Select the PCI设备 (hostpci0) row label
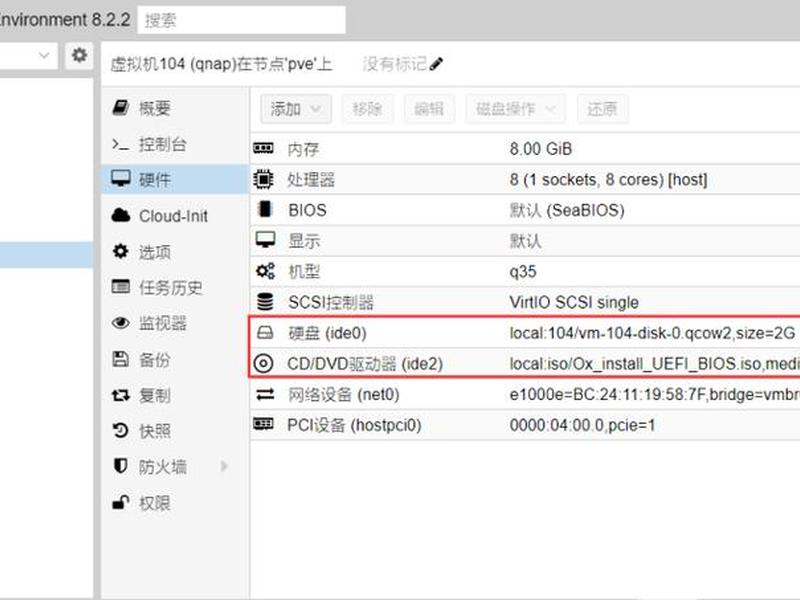Screen dimensions: 800x600 (x=354, y=425)
